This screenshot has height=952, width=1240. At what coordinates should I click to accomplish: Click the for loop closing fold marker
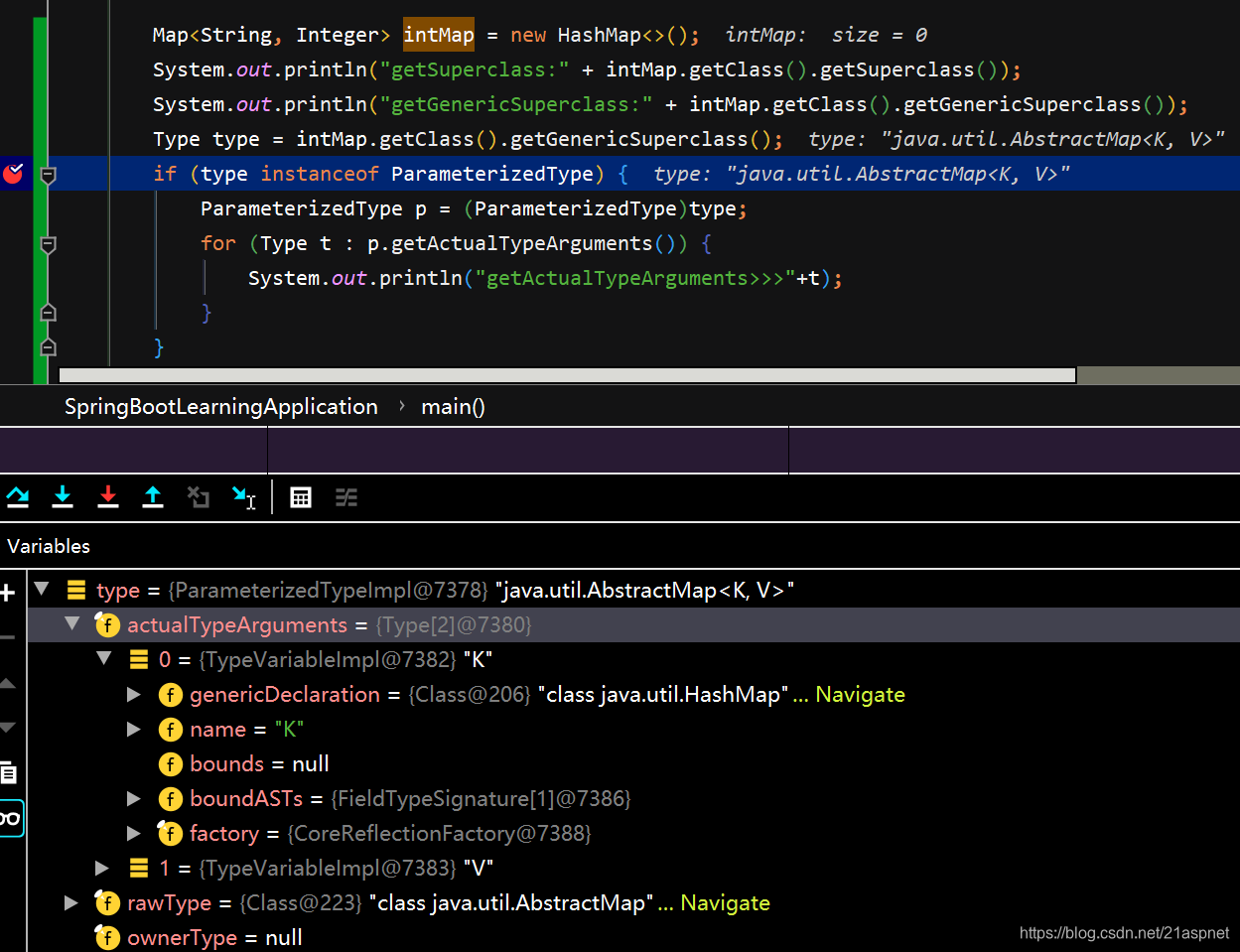(48, 313)
